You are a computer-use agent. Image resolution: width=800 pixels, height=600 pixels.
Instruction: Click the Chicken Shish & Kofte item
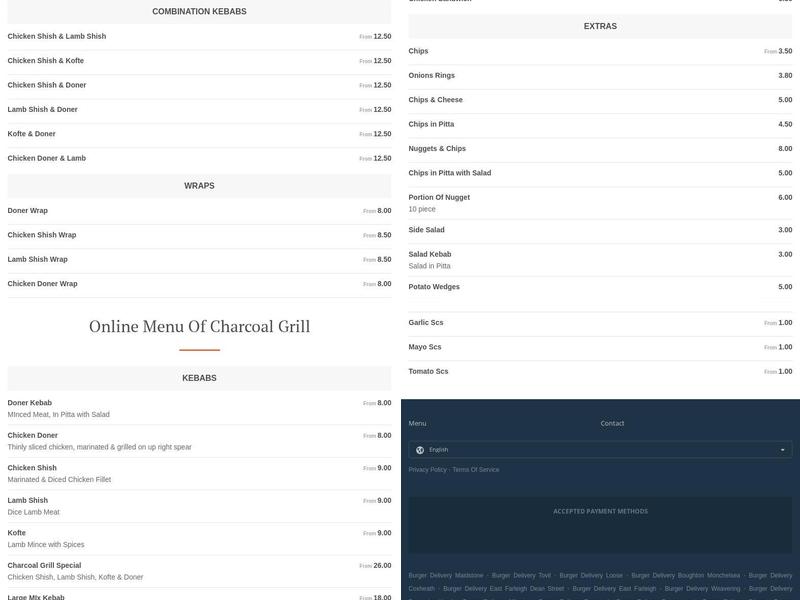[x=198, y=61]
